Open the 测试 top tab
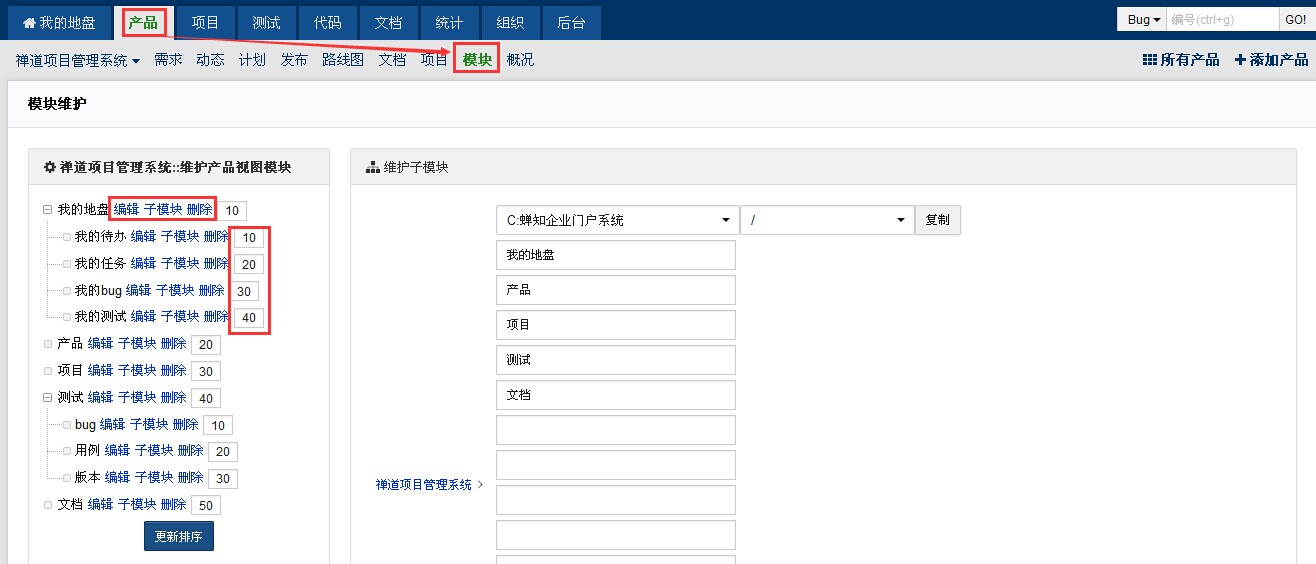This screenshot has height=564, width=1316. (x=266, y=22)
